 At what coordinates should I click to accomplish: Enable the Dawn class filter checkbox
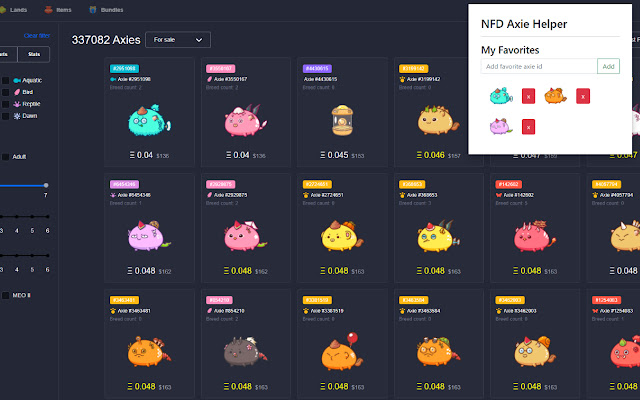coord(6,116)
